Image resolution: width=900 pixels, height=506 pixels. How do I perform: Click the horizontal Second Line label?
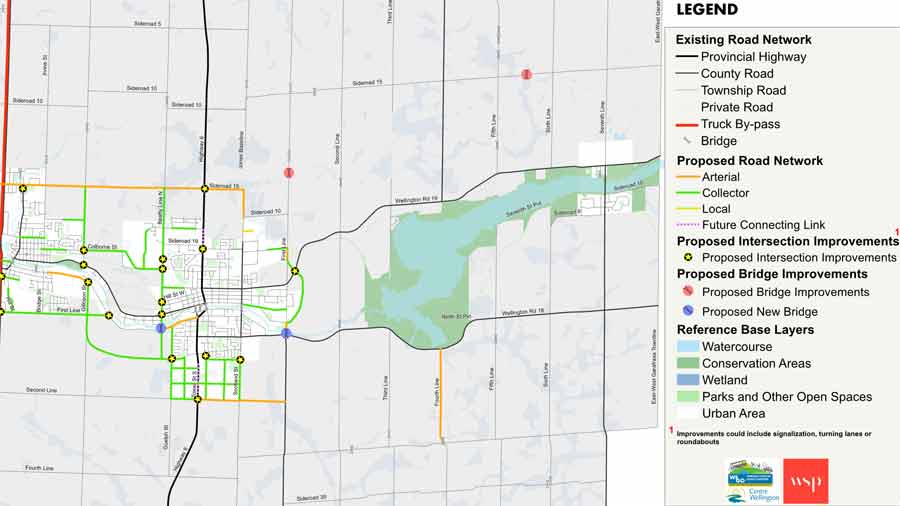41,390
